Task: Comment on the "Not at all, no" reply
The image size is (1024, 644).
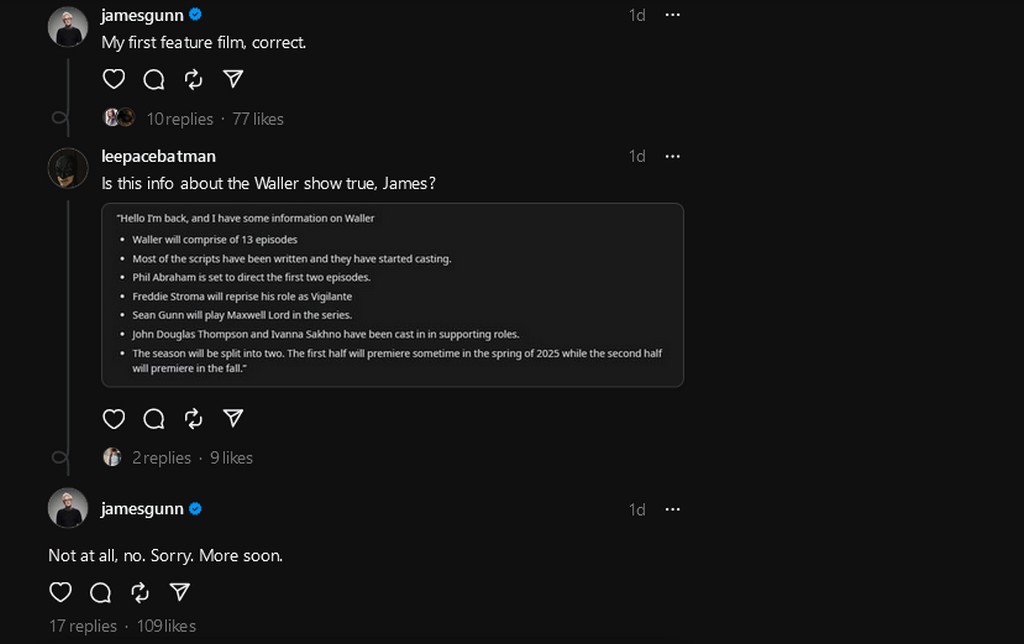Action: click(100, 592)
